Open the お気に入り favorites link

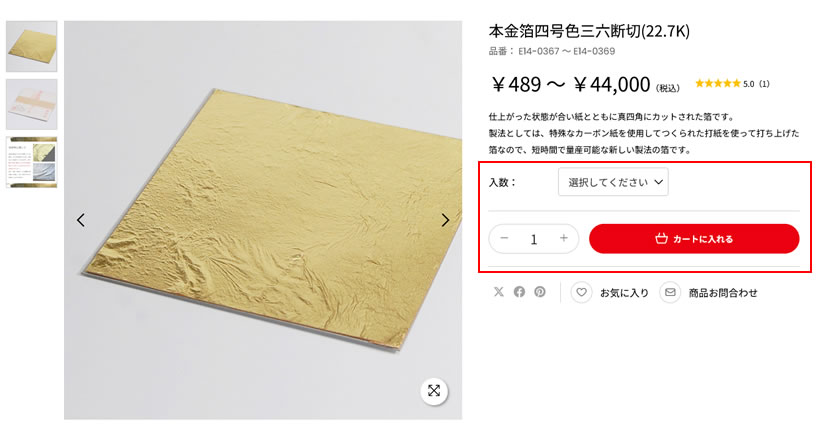tap(624, 293)
